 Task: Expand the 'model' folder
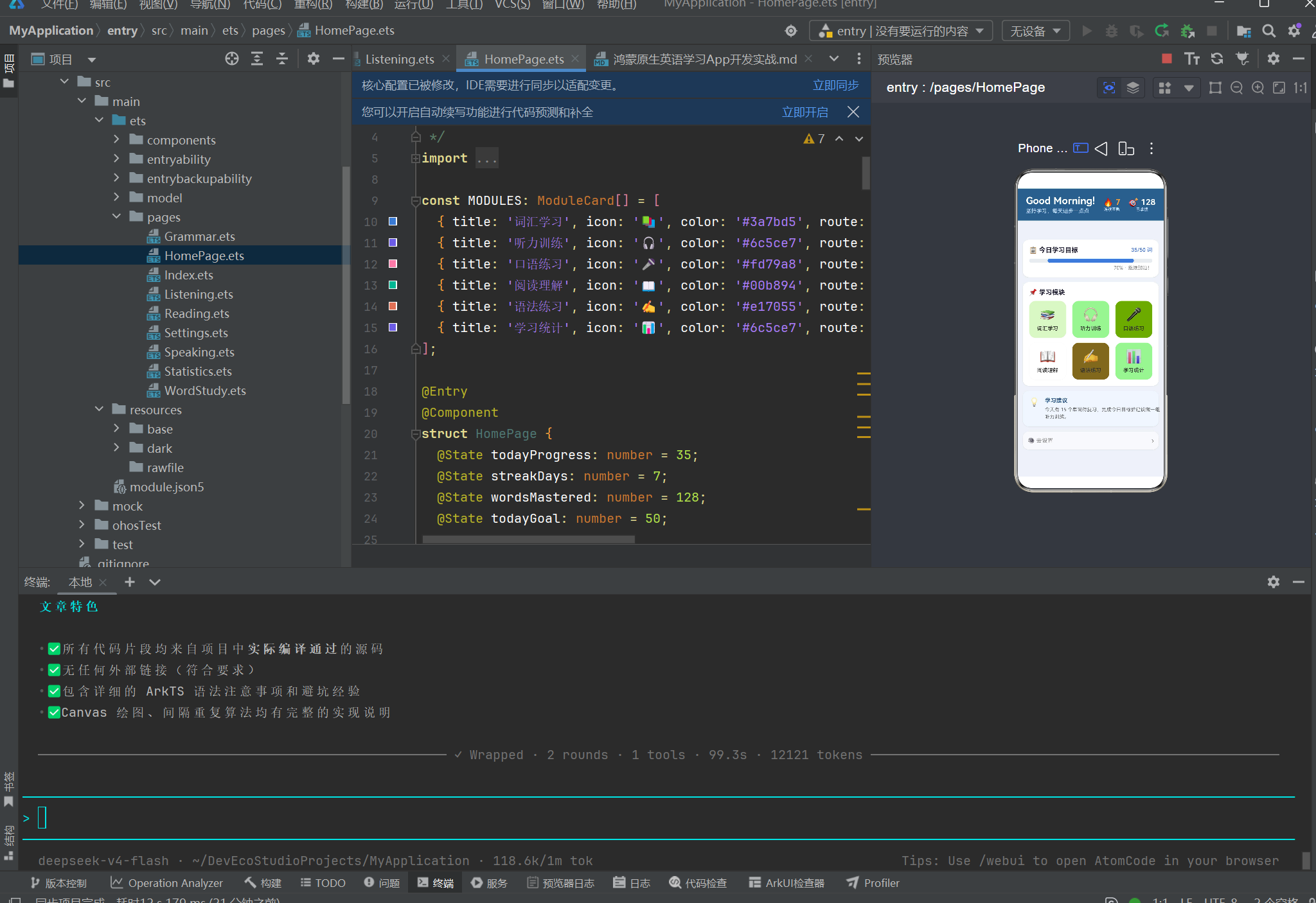[x=116, y=197]
